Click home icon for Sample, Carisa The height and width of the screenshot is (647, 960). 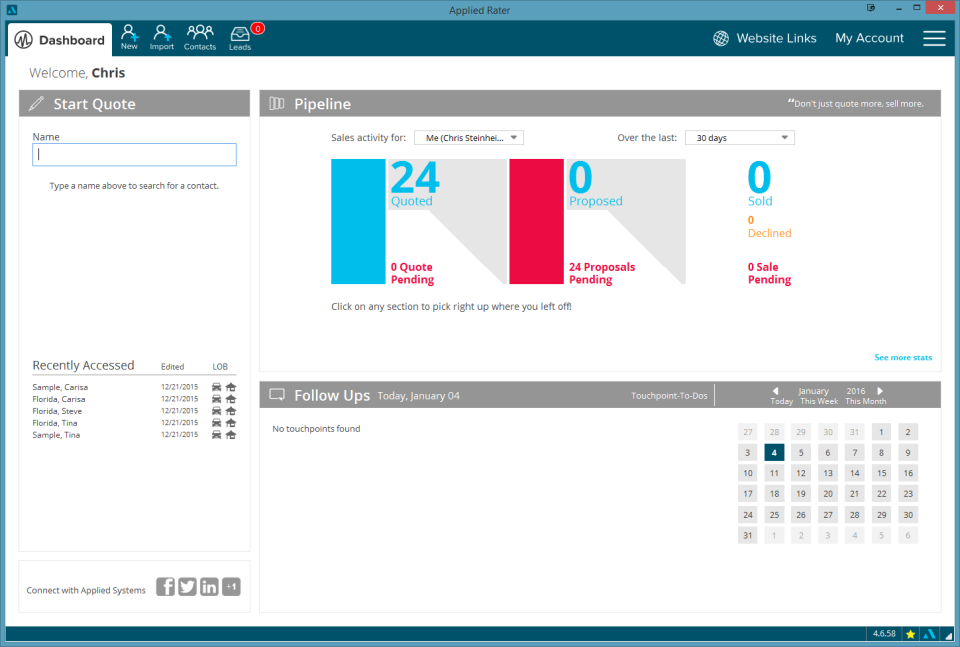[x=231, y=387]
